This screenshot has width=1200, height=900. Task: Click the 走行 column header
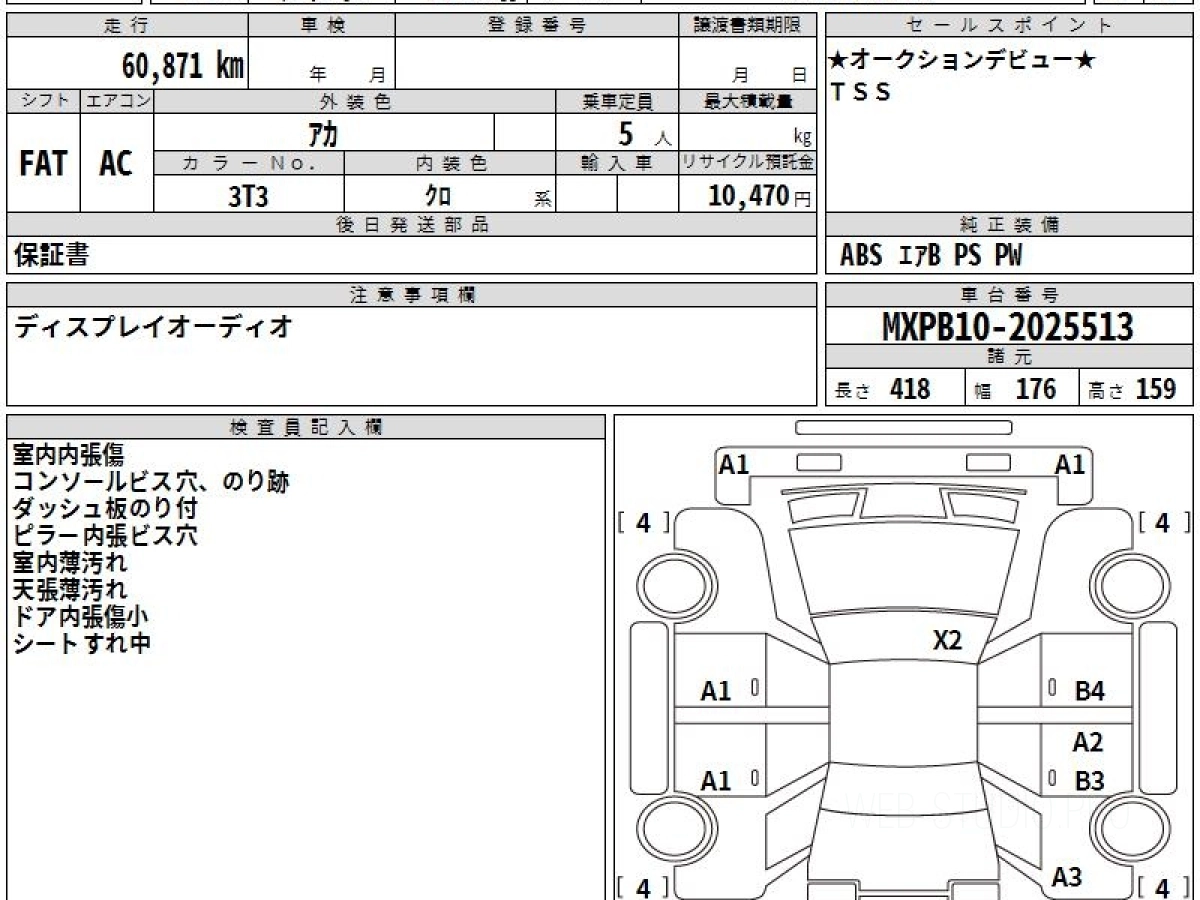(x=127, y=26)
